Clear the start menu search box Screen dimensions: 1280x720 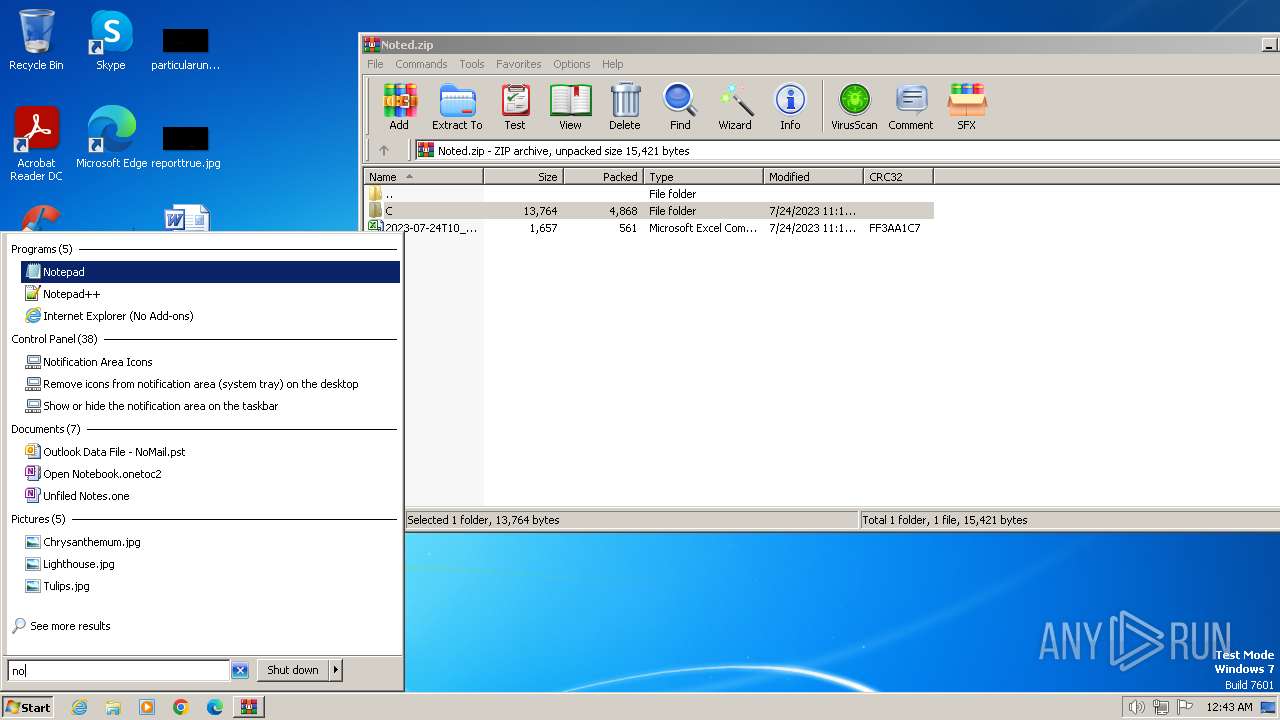(x=240, y=671)
